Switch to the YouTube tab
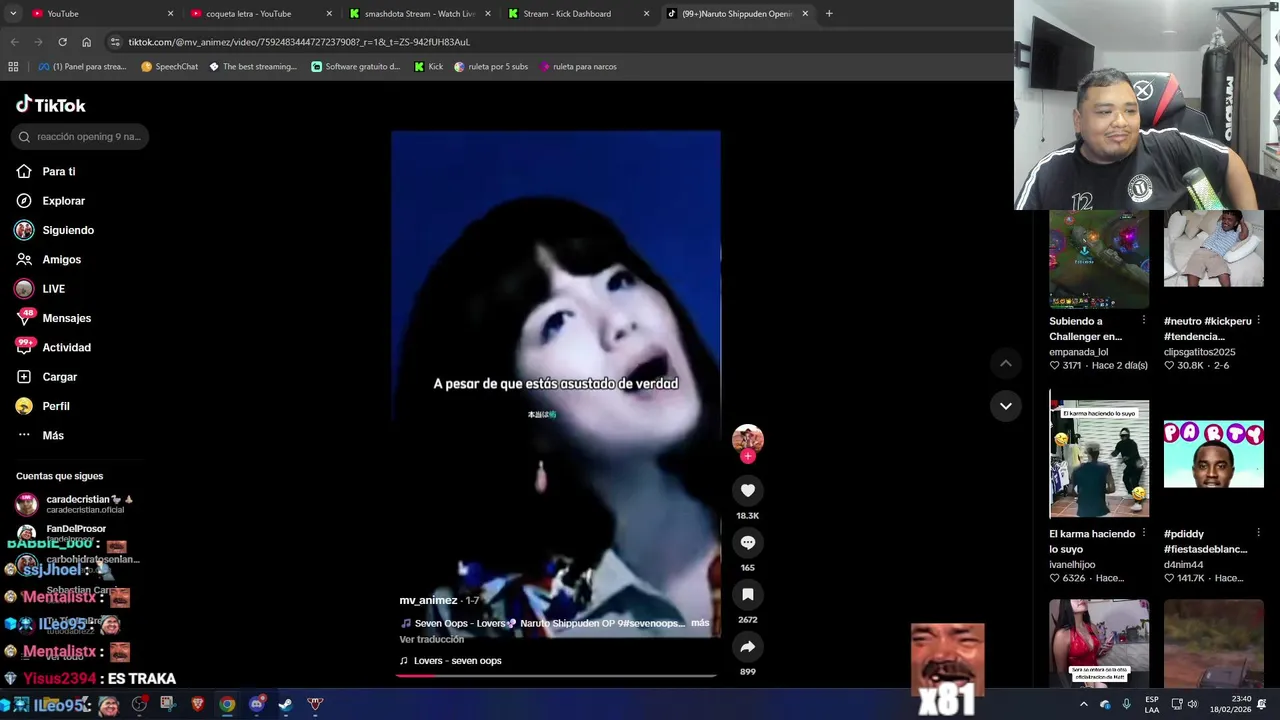1280x720 pixels. pyautogui.click(x=103, y=14)
